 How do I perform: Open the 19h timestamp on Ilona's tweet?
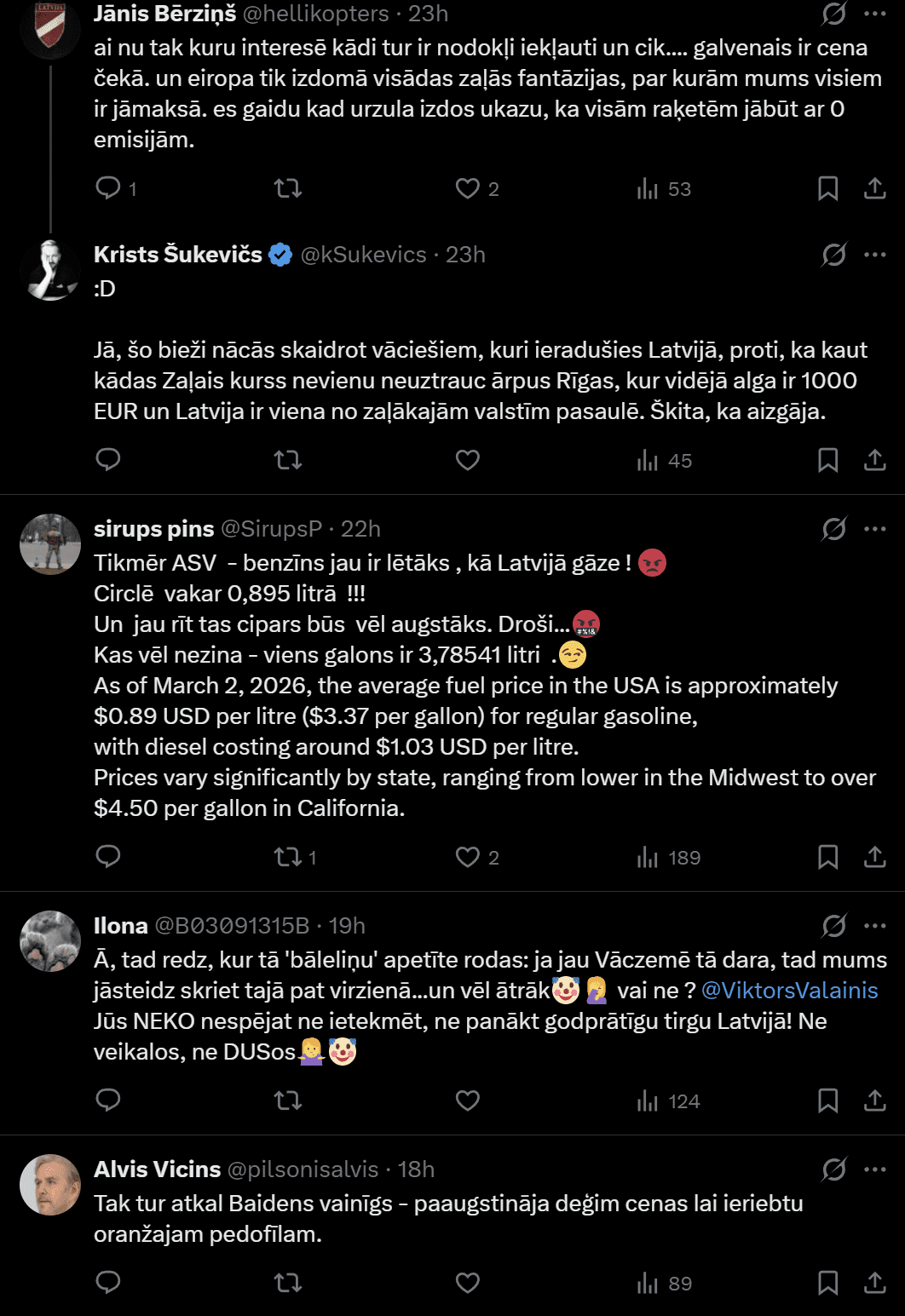tap(347, 926)
